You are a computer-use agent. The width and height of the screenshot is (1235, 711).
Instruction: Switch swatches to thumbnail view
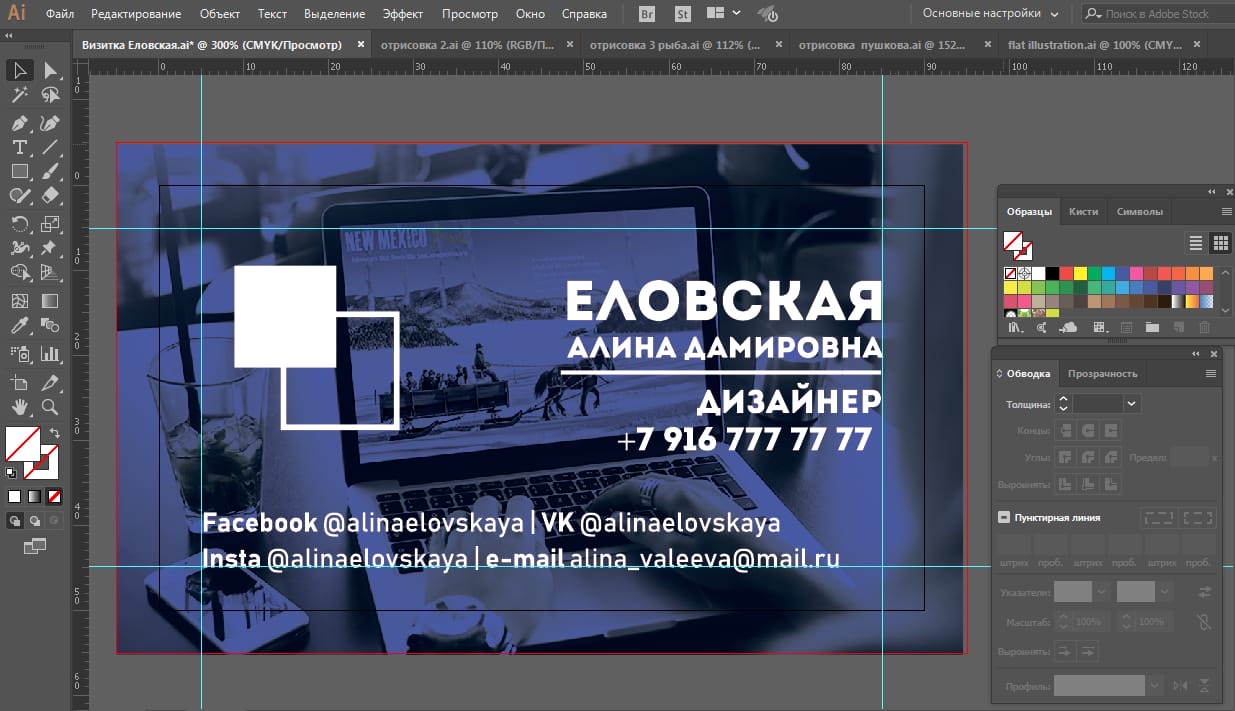[1220, 243]
